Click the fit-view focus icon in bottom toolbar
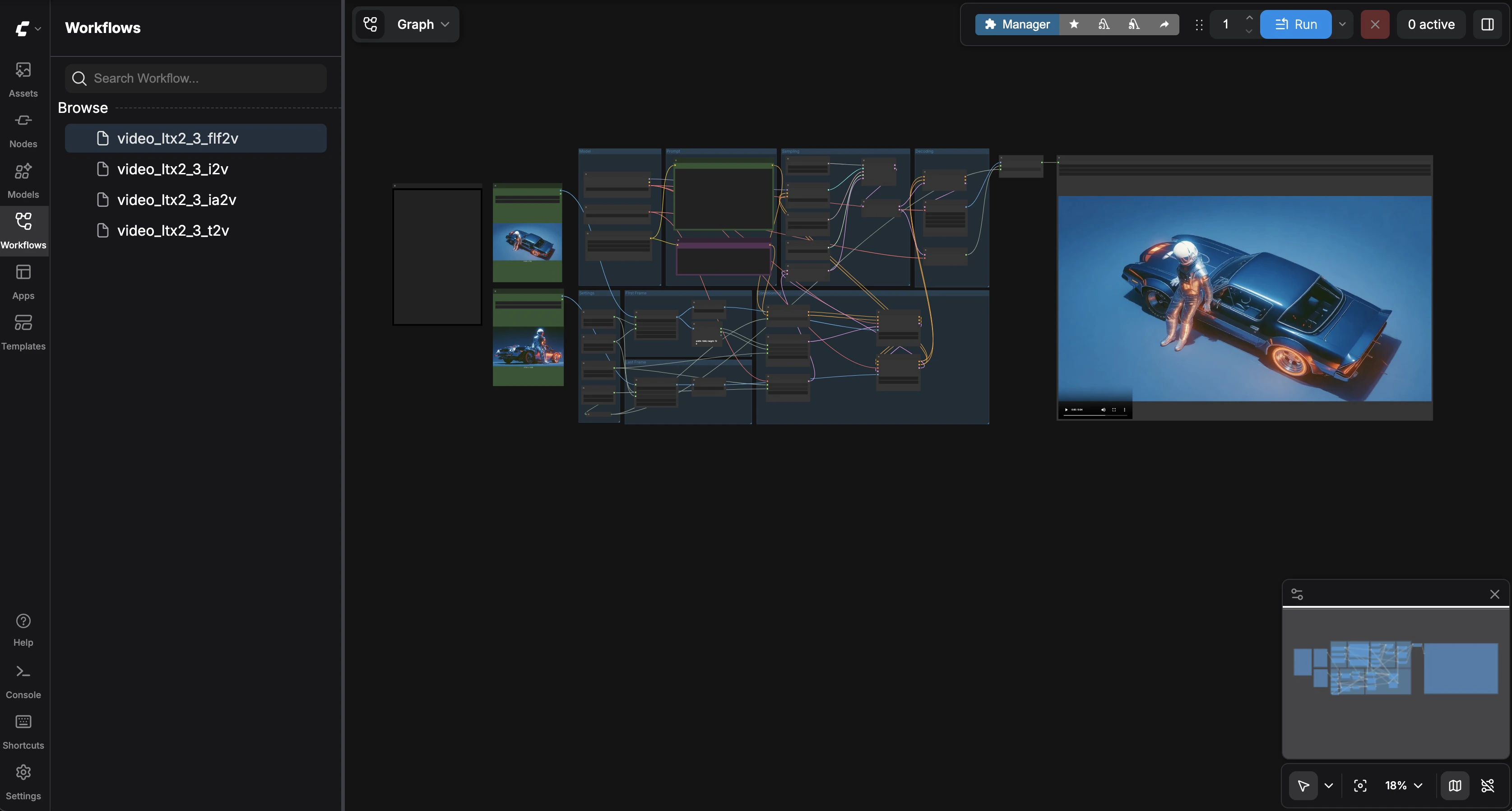 point(1360,785)
